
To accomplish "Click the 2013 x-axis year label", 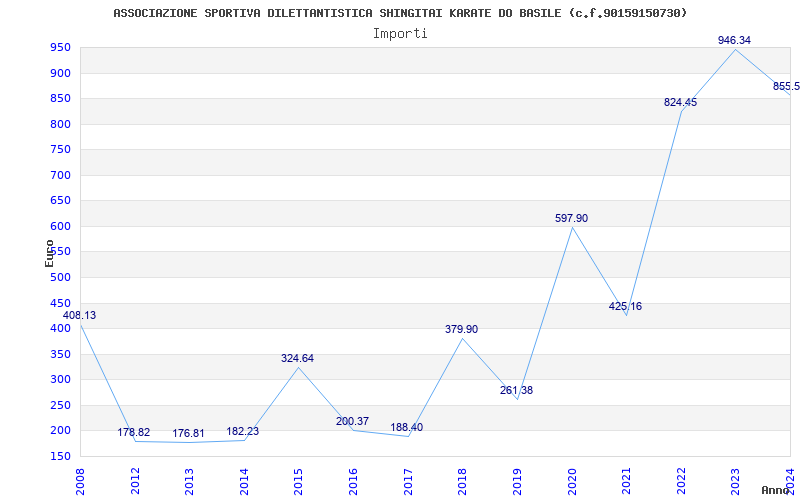I will [x=189, y=481].
